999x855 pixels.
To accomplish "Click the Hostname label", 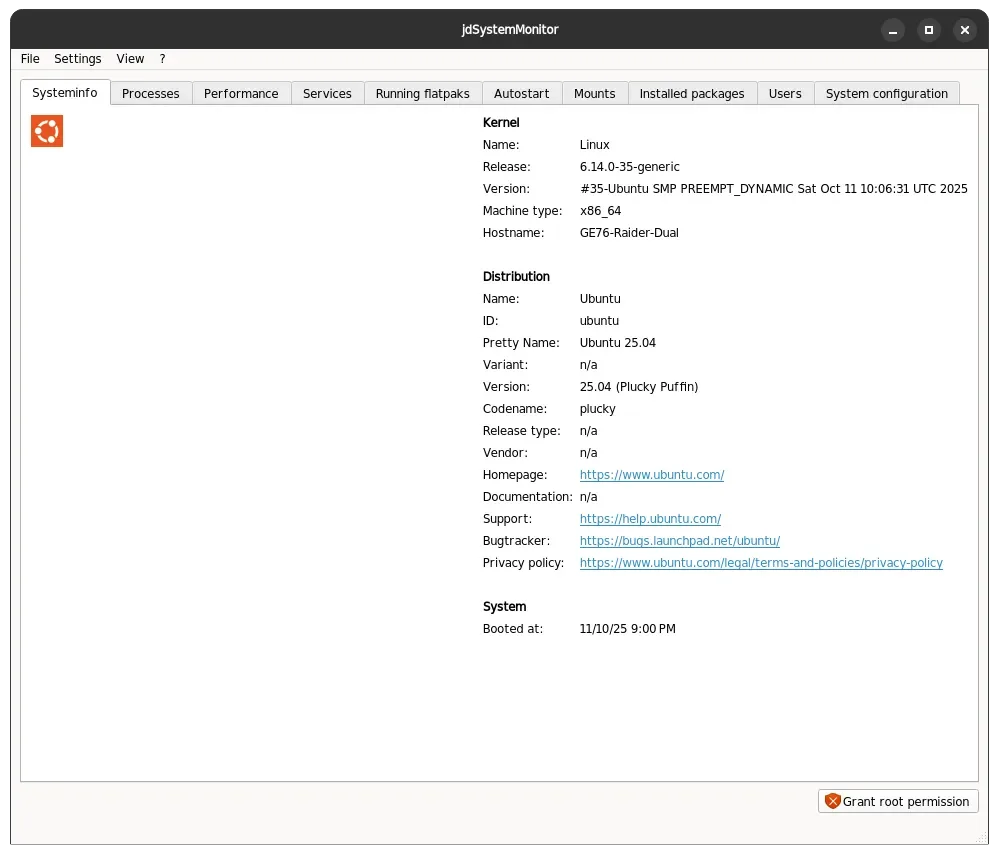I will (x=514, y=233).
